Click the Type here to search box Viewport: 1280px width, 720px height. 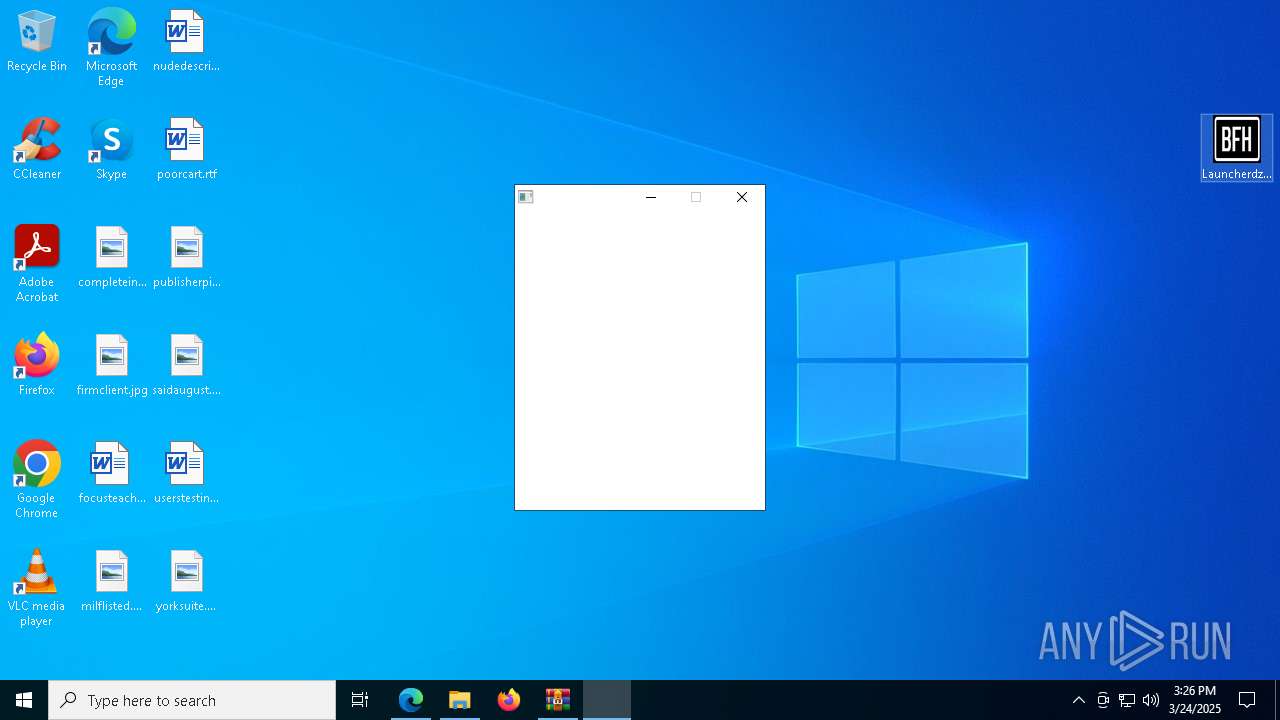[192, 700]
